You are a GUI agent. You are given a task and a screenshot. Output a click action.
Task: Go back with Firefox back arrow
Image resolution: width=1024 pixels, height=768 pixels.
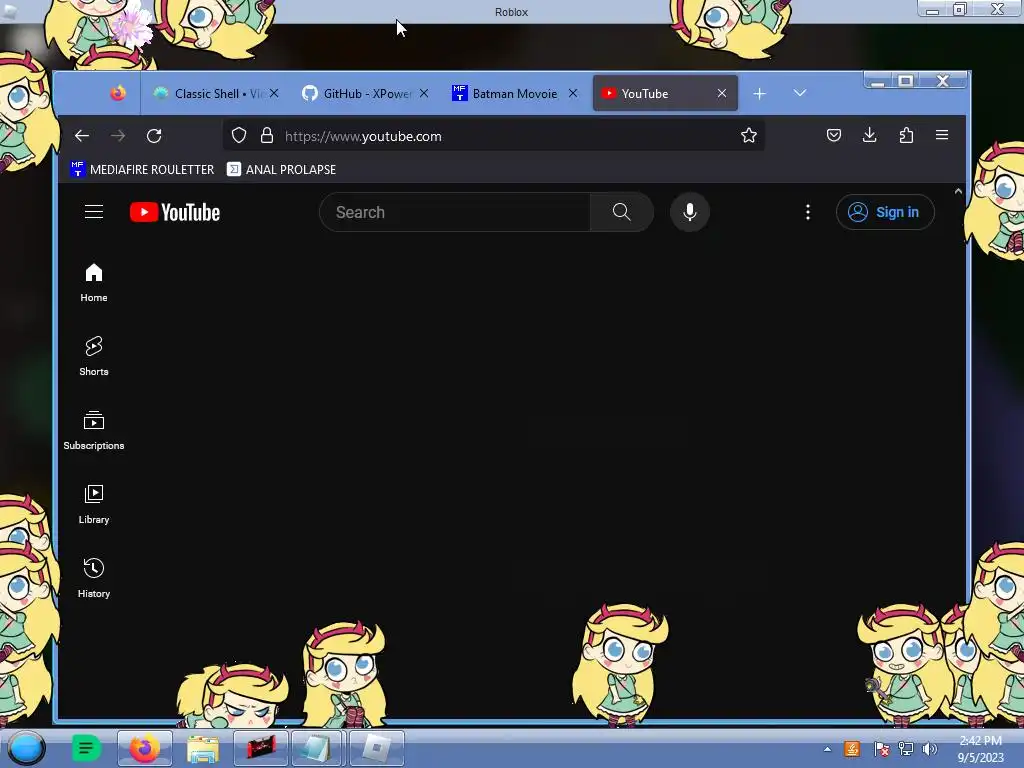tap(82, 136)
